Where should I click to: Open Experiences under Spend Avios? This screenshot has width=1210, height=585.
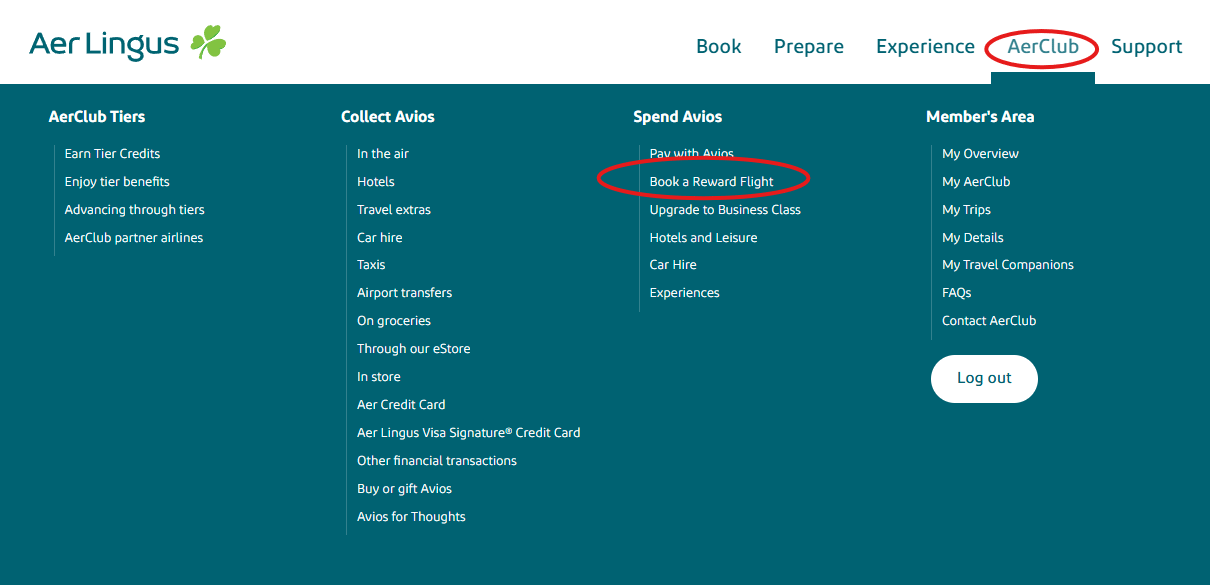[685, 293]
